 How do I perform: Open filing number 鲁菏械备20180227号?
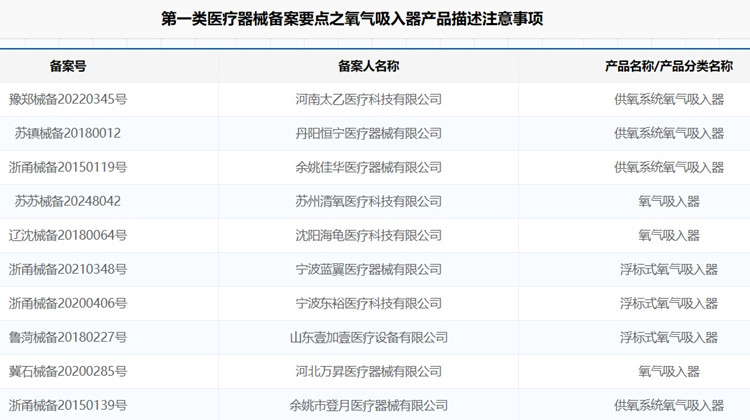68,338
